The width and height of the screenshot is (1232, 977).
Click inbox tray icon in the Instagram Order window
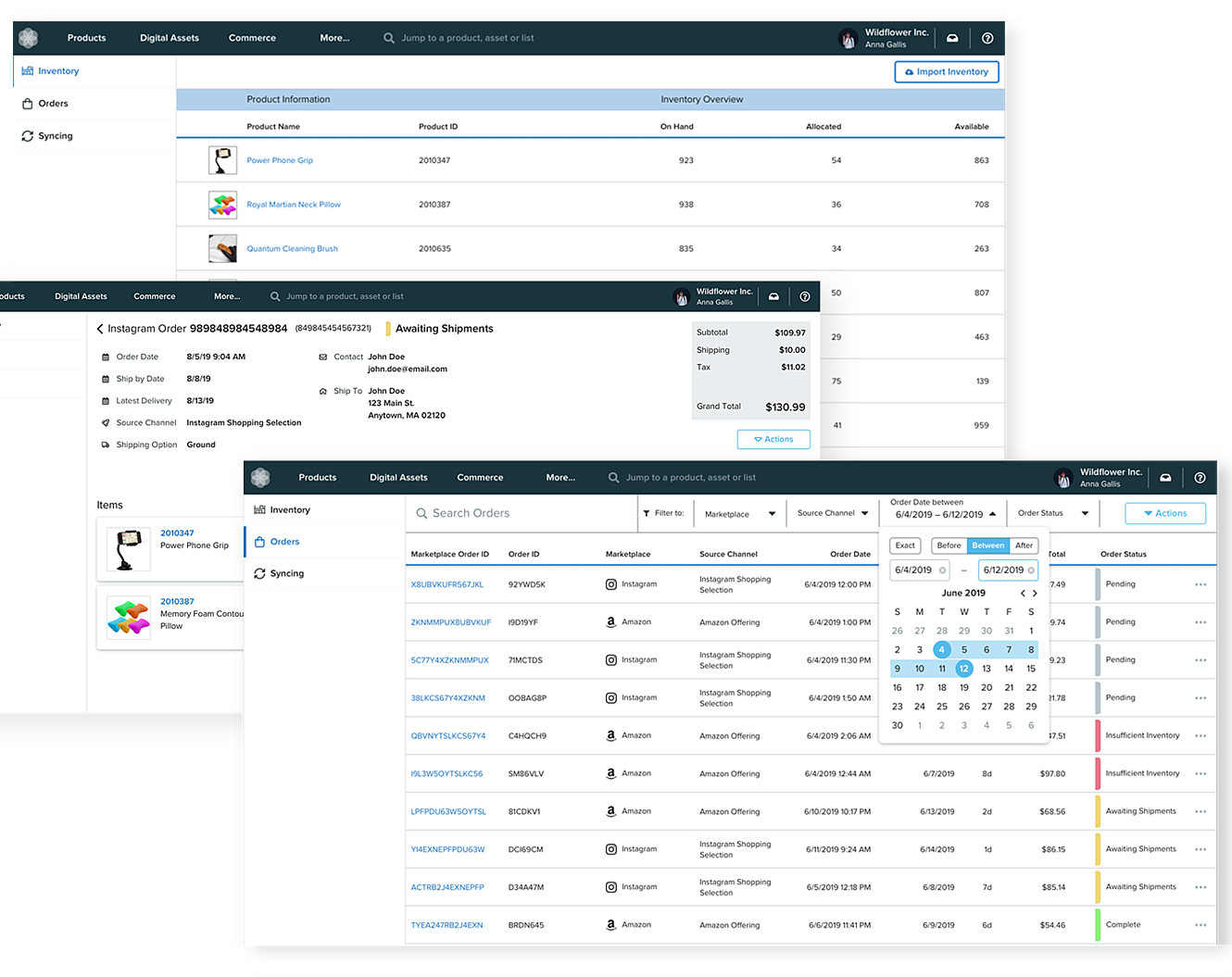(773, 296)
